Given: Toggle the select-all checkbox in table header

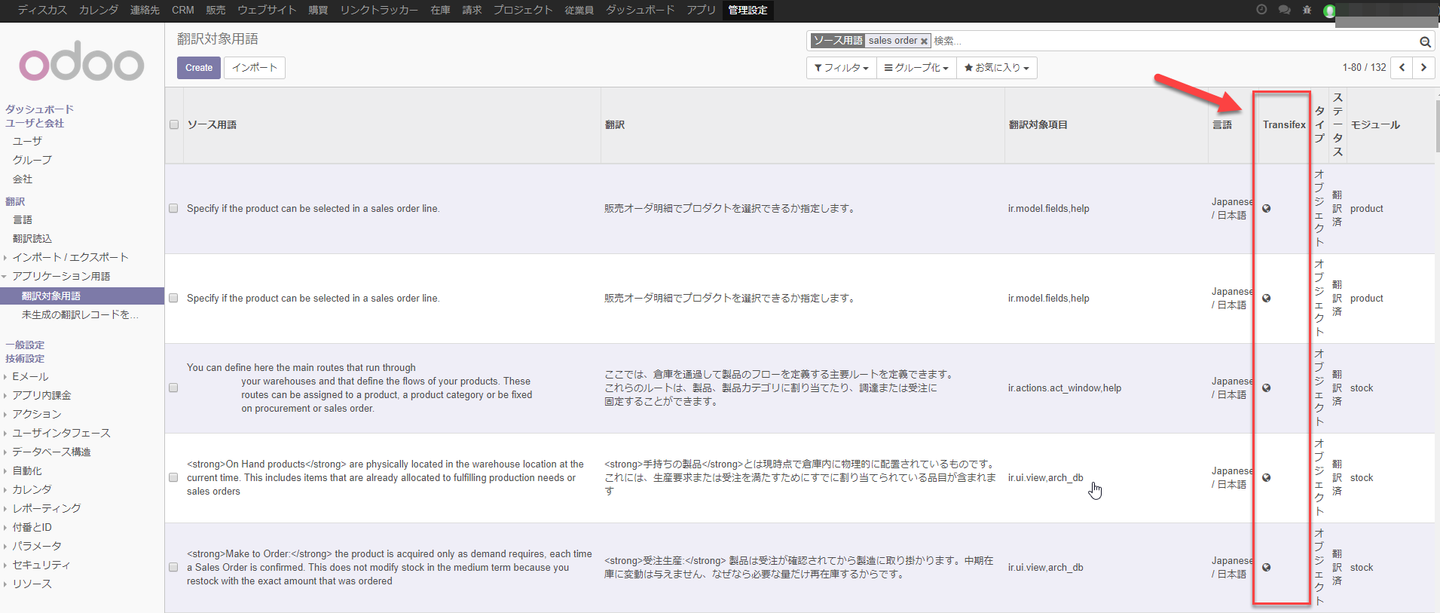Looking at the screenshot, I should (x=174, y=125).
